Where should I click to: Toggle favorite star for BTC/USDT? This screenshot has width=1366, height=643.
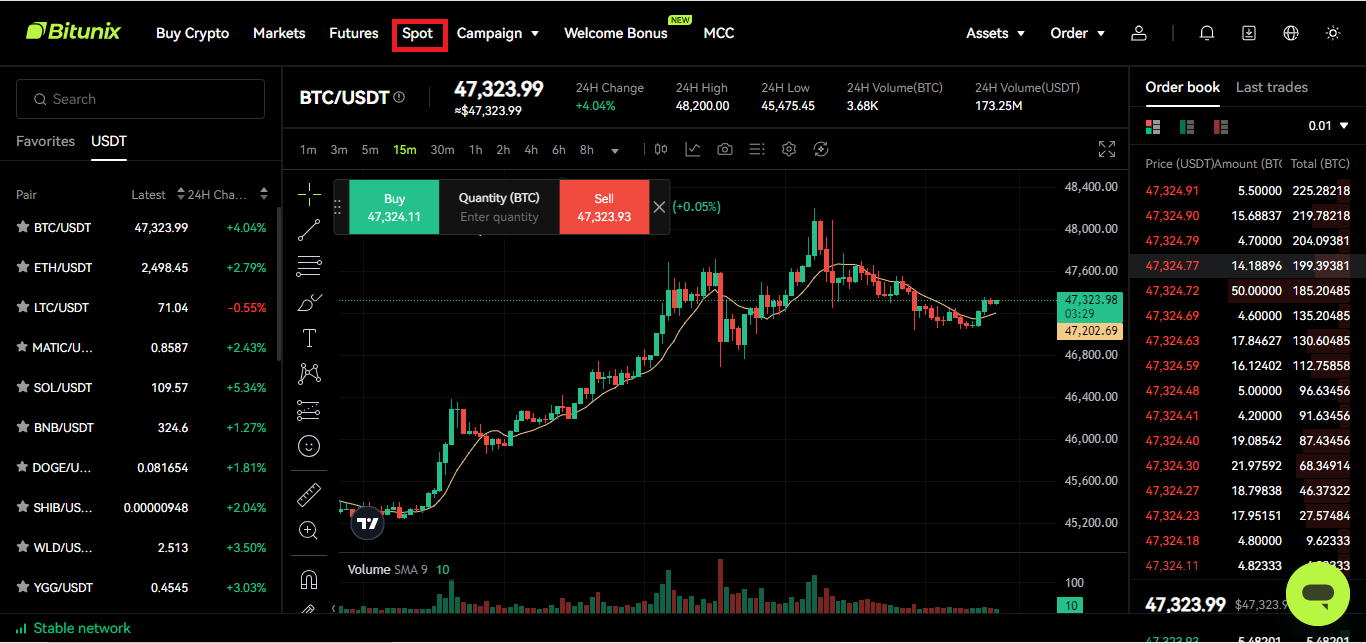point(22,227)
